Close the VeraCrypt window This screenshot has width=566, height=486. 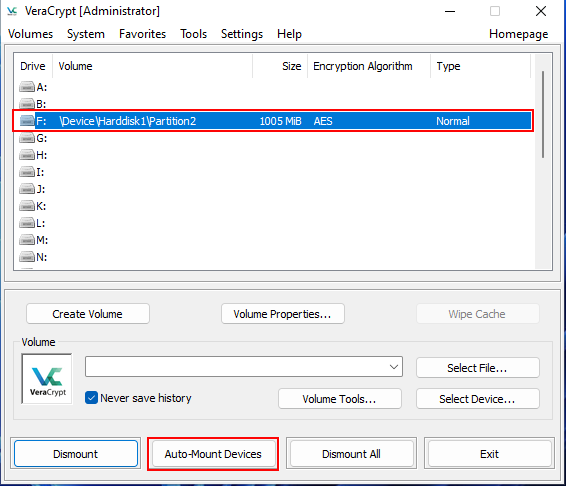point(541,11)
